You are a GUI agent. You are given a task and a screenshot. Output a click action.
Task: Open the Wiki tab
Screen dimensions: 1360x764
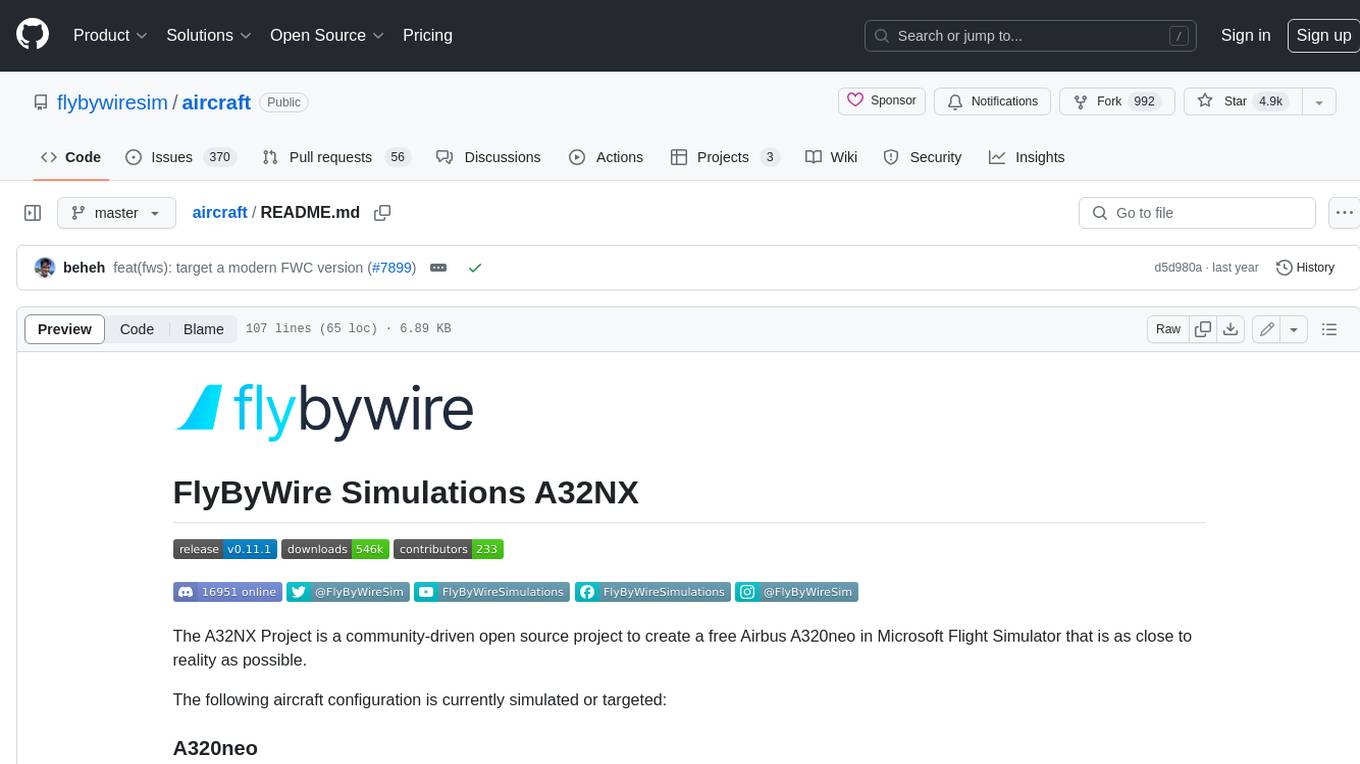831,157
